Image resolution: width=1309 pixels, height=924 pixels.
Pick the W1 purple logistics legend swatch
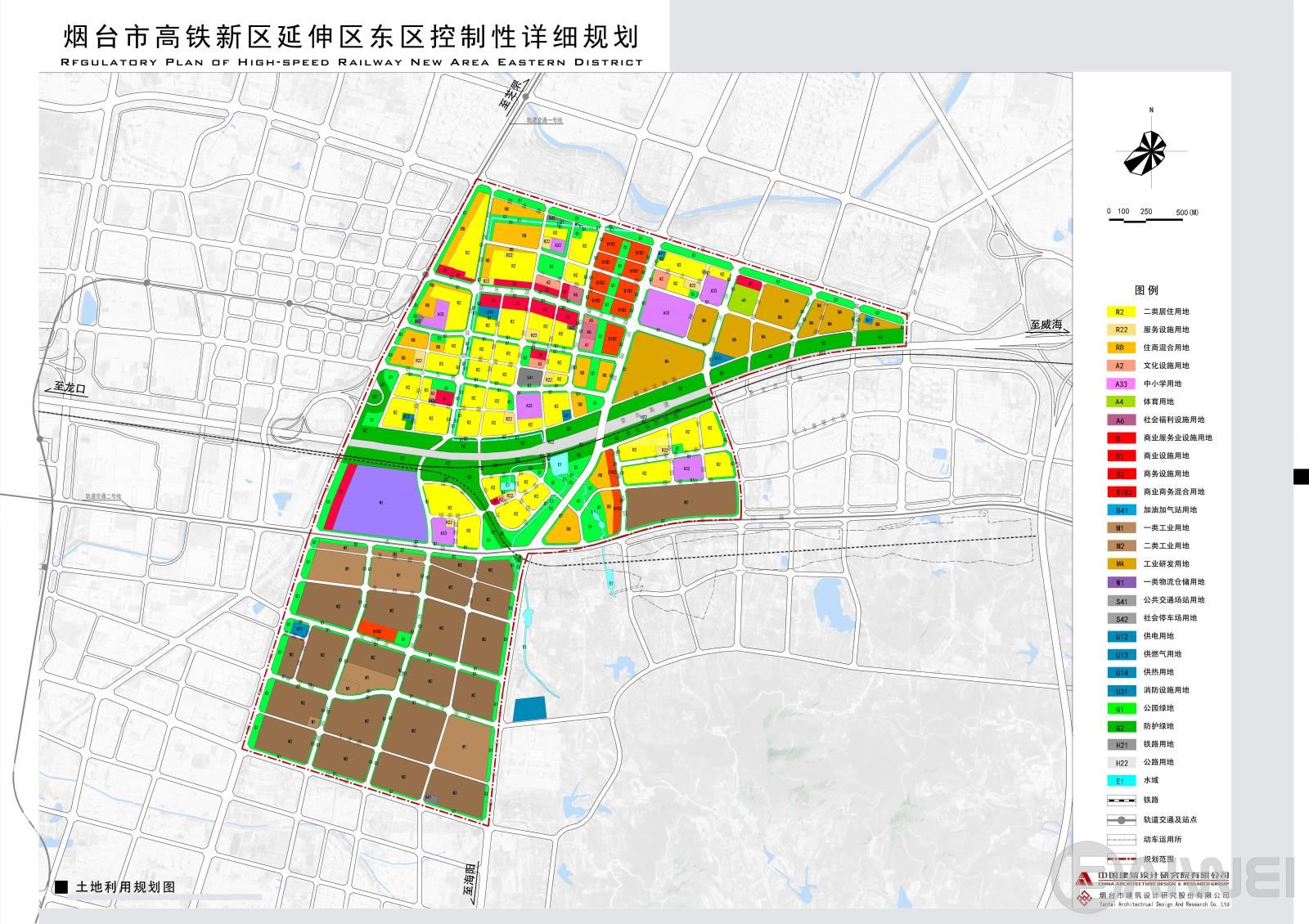point(1120,582)
